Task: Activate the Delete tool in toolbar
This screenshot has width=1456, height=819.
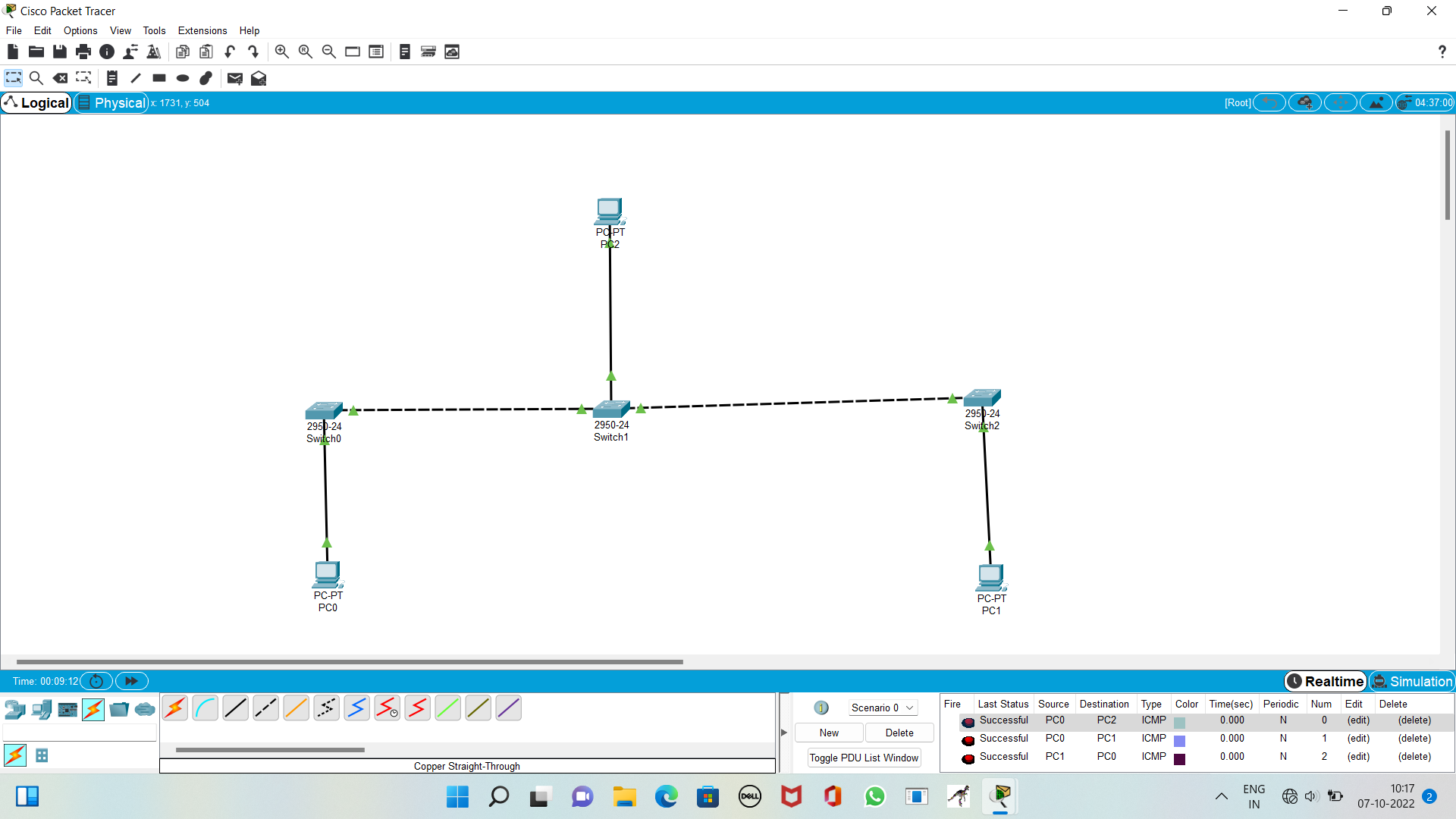Action: tap(60, 78)
